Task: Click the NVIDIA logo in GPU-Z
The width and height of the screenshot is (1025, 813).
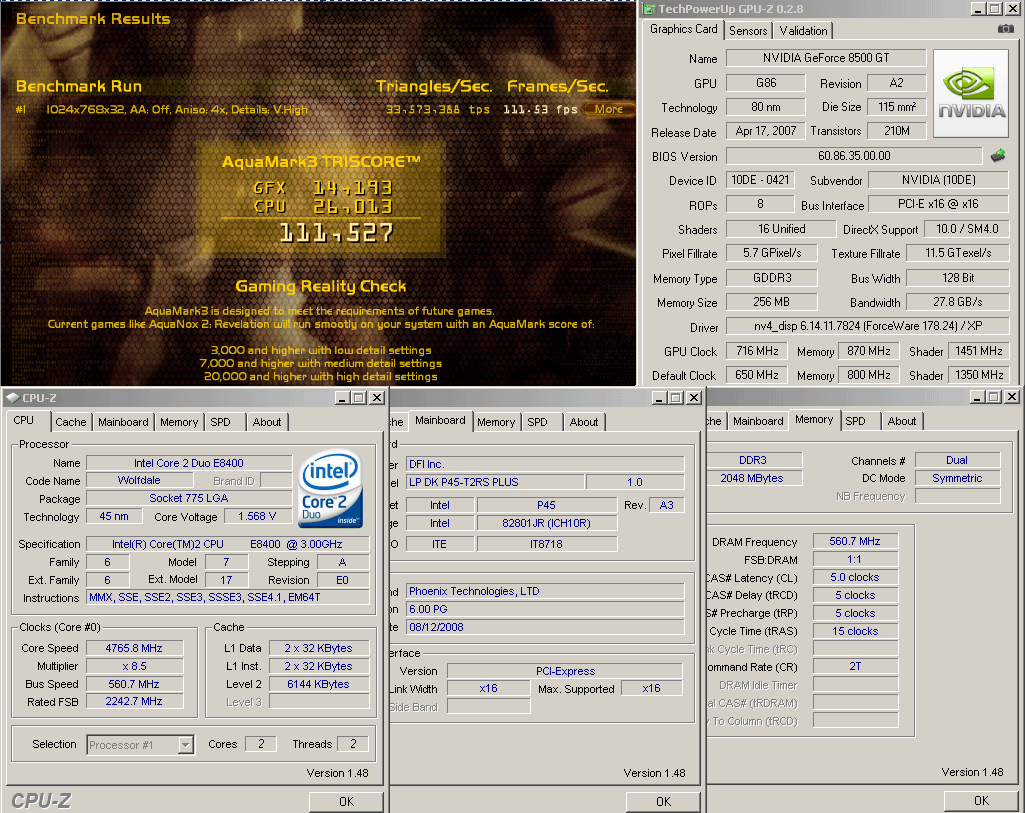Action: (x=971, y=93)
